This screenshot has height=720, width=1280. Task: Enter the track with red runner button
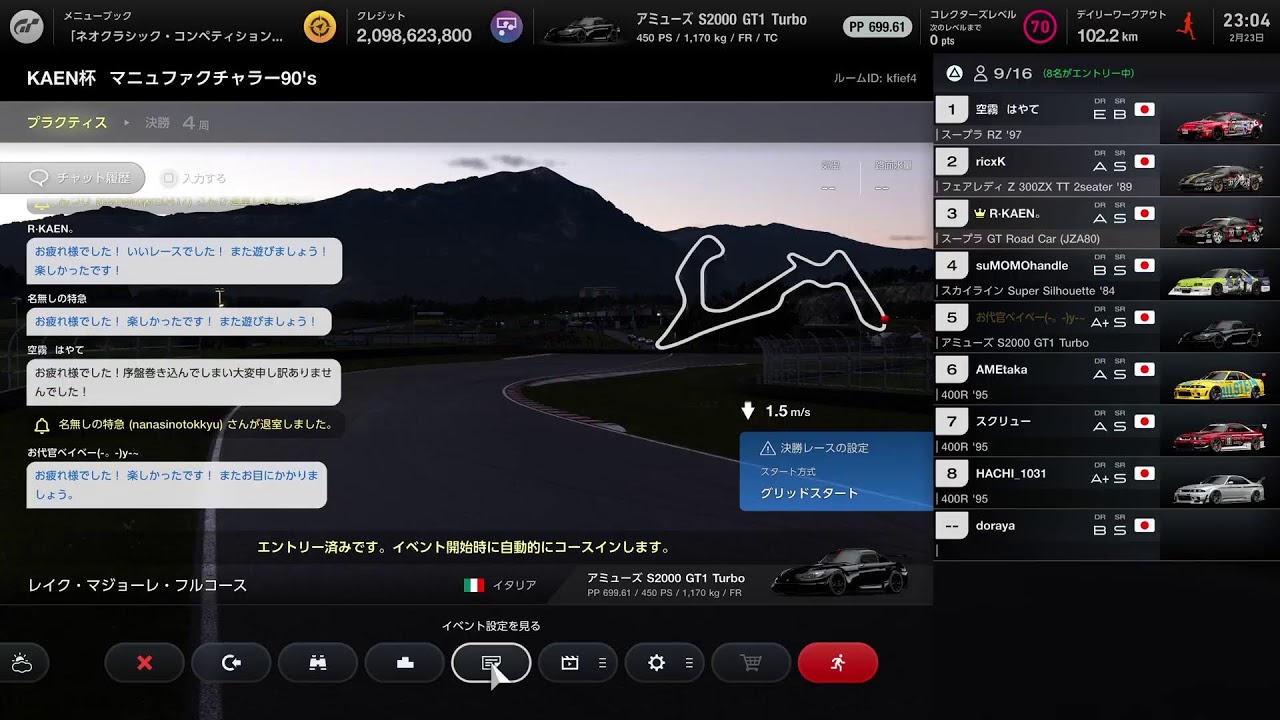[838, 663]
